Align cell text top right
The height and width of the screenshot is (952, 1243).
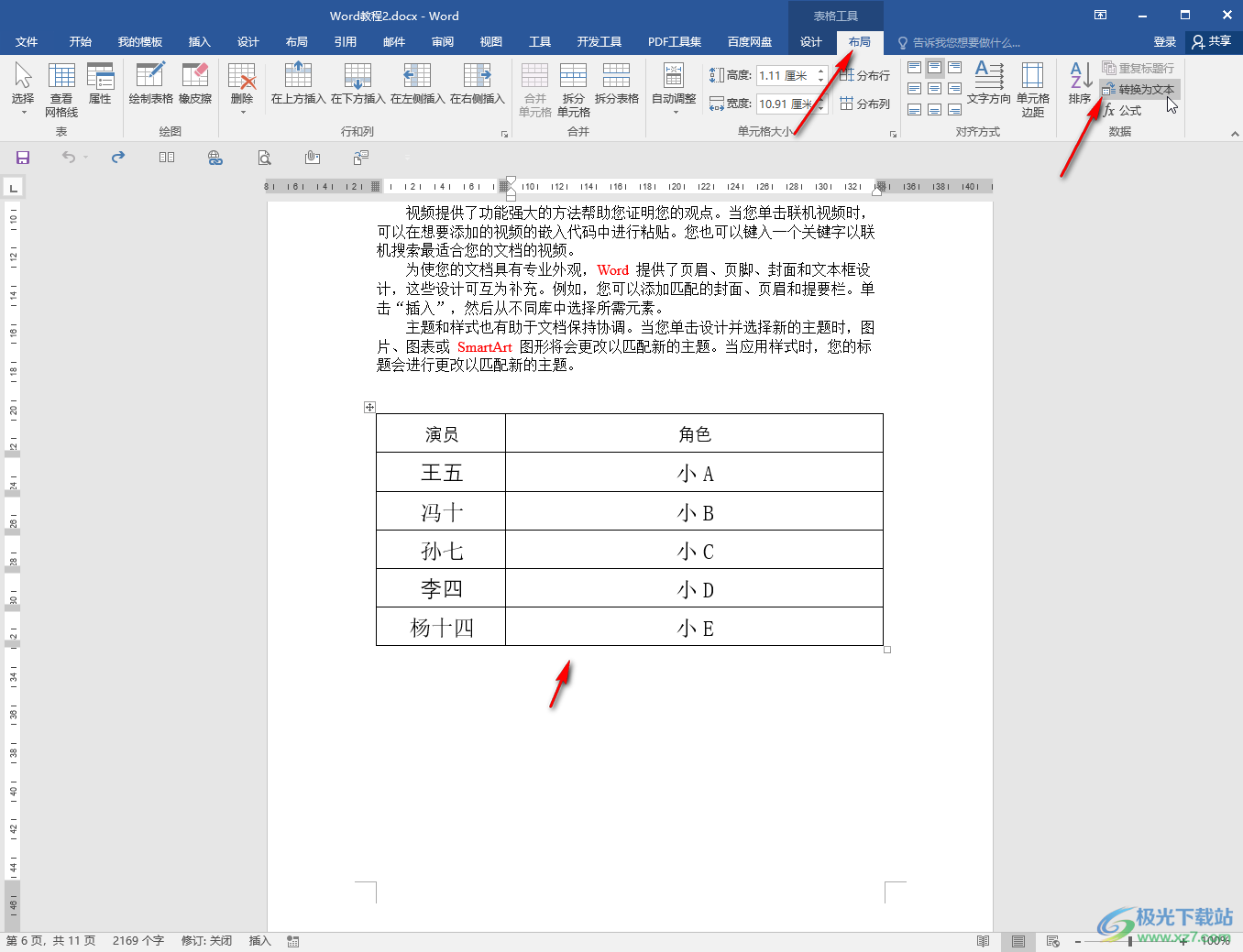coord(954,68)
